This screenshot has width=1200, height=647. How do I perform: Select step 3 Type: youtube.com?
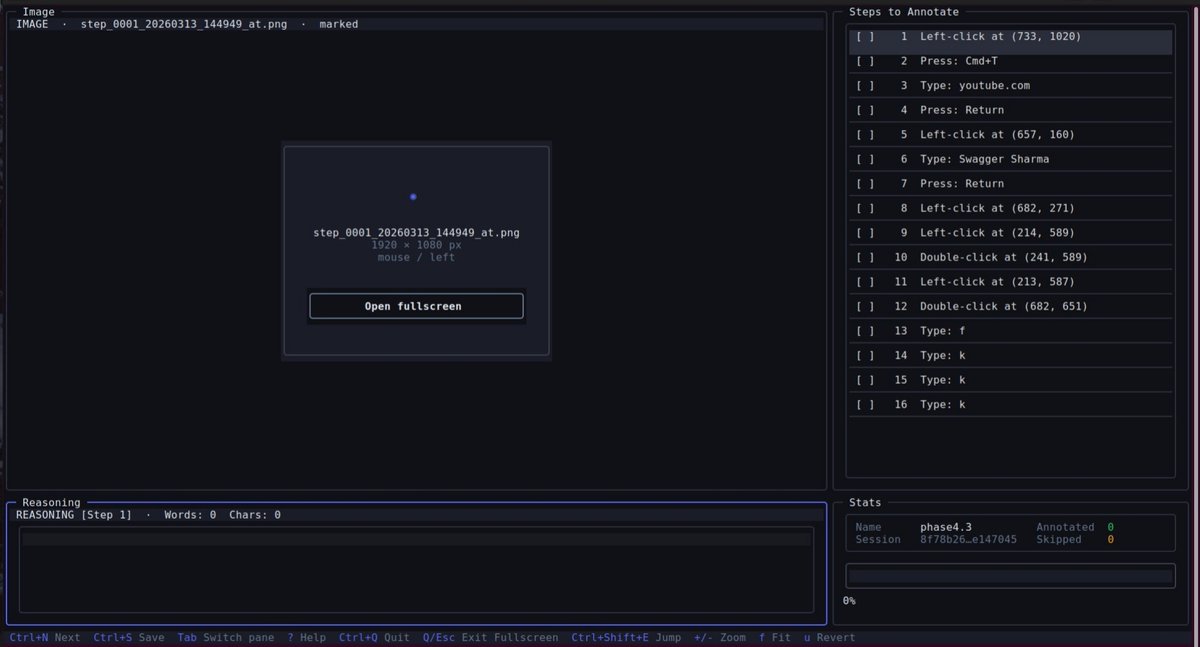pos(1010,85)
